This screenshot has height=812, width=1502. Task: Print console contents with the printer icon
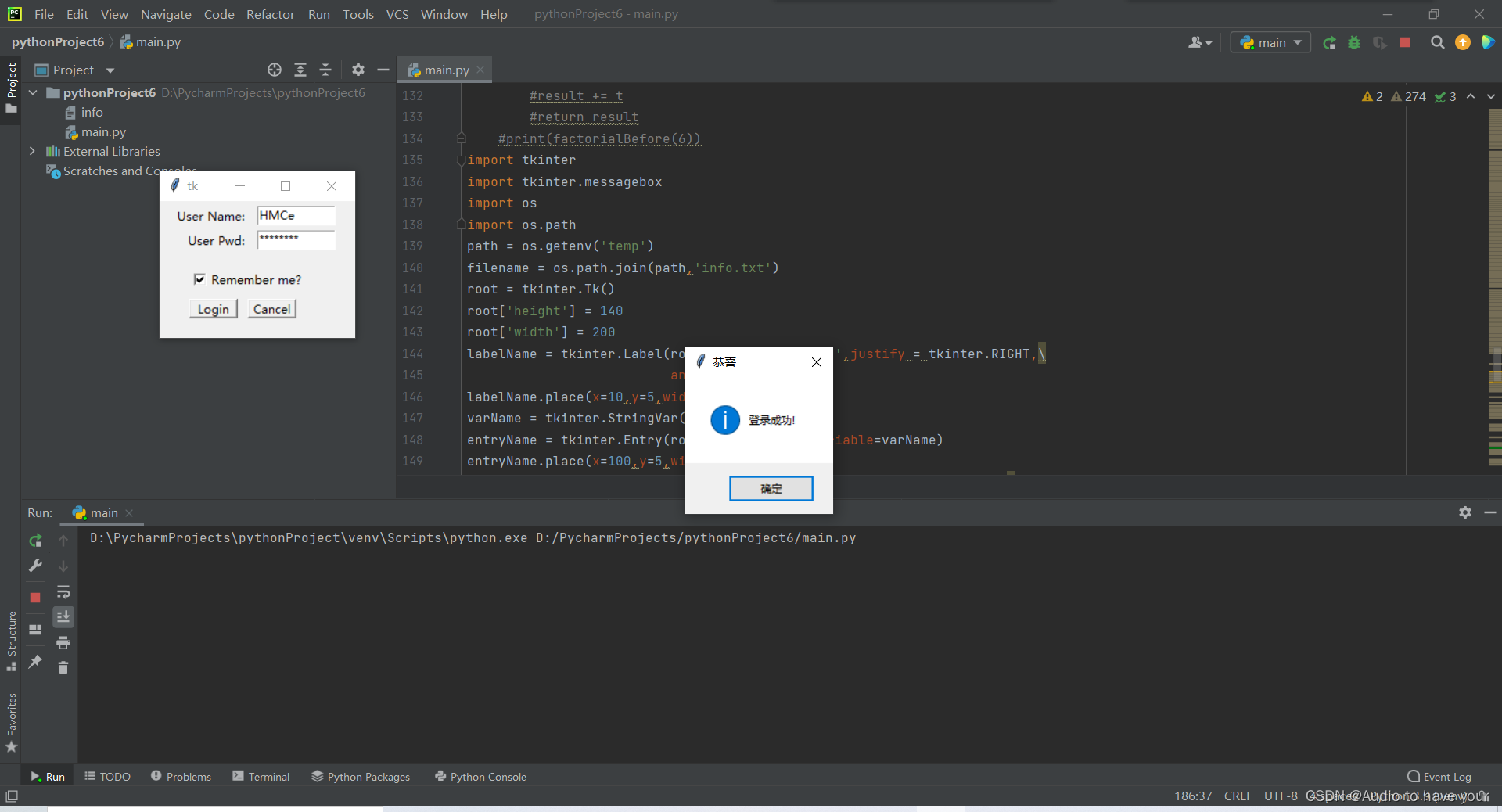[x=63, y=643]
